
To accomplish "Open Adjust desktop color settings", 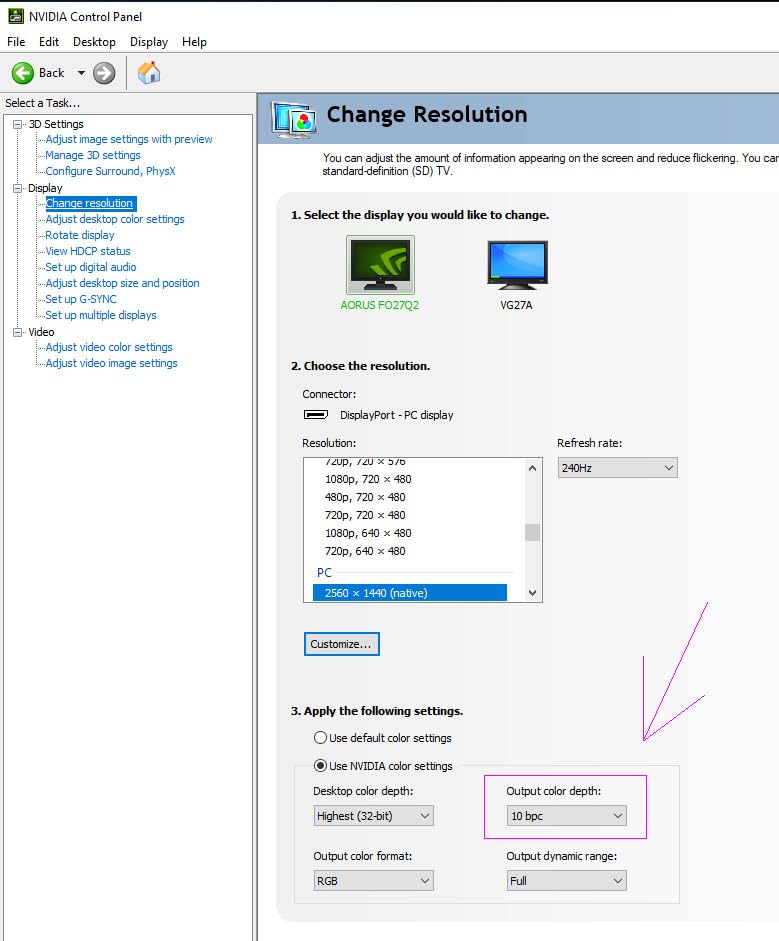I will click(x=115, y=219).
